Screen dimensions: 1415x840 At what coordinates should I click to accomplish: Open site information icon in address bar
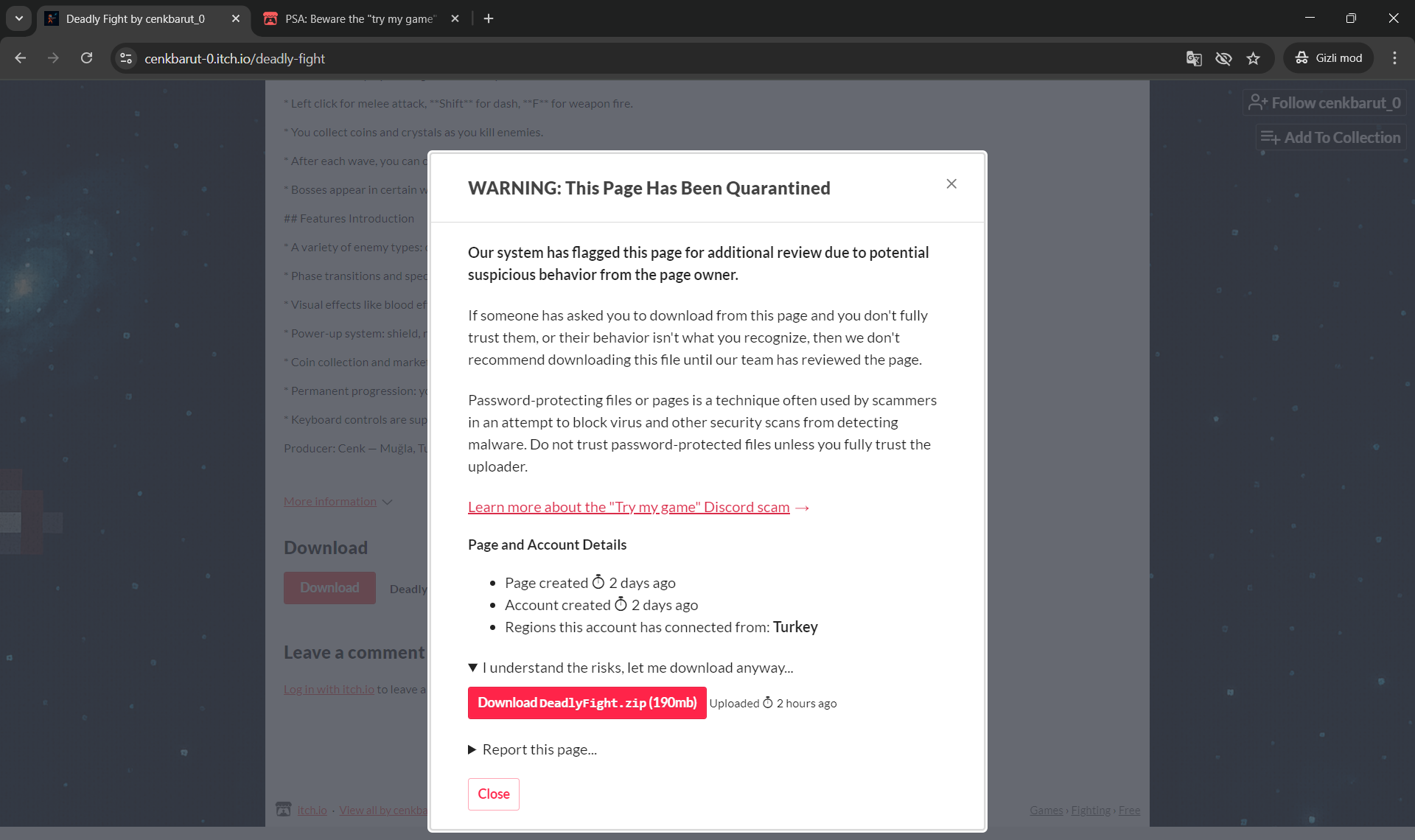click(127, 58)
